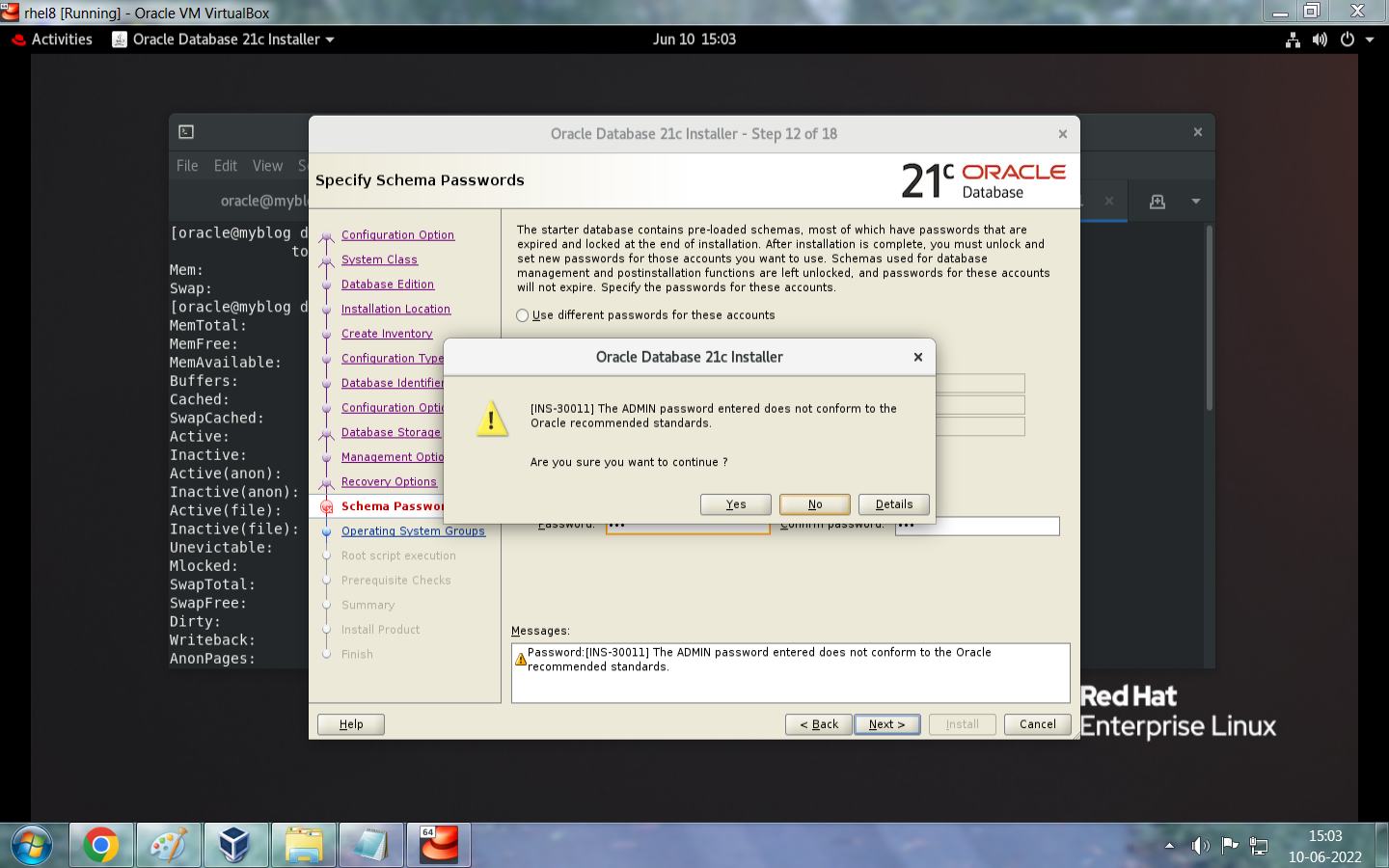Click the terminal window scrollbar
The width and height of the screenshot is (1389, 868).
click(x=1210, y=318)
